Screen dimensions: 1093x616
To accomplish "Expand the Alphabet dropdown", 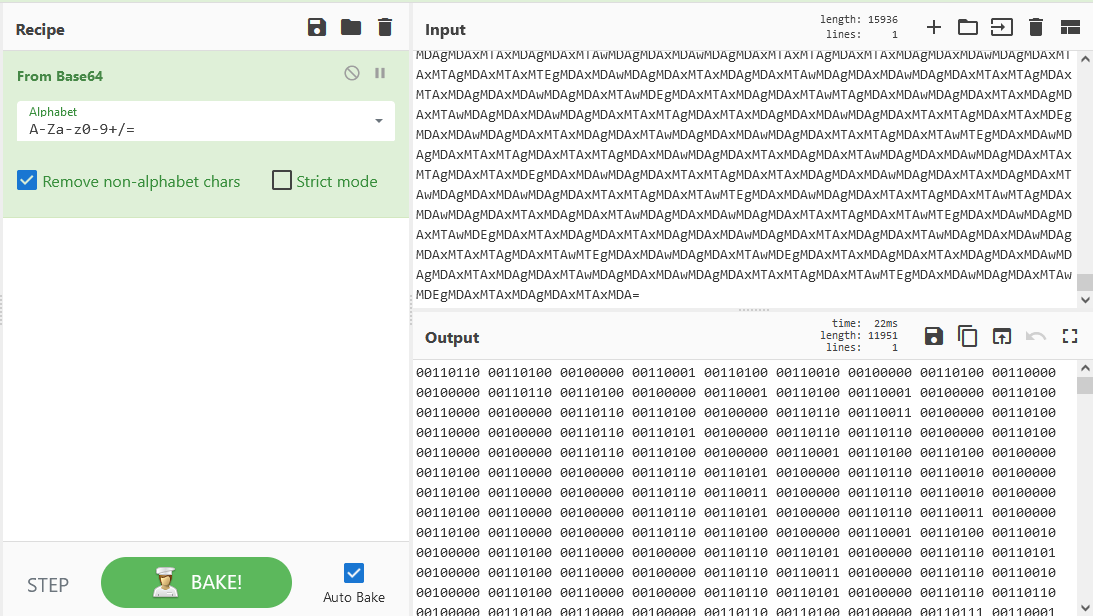I will tap(379, 121).
